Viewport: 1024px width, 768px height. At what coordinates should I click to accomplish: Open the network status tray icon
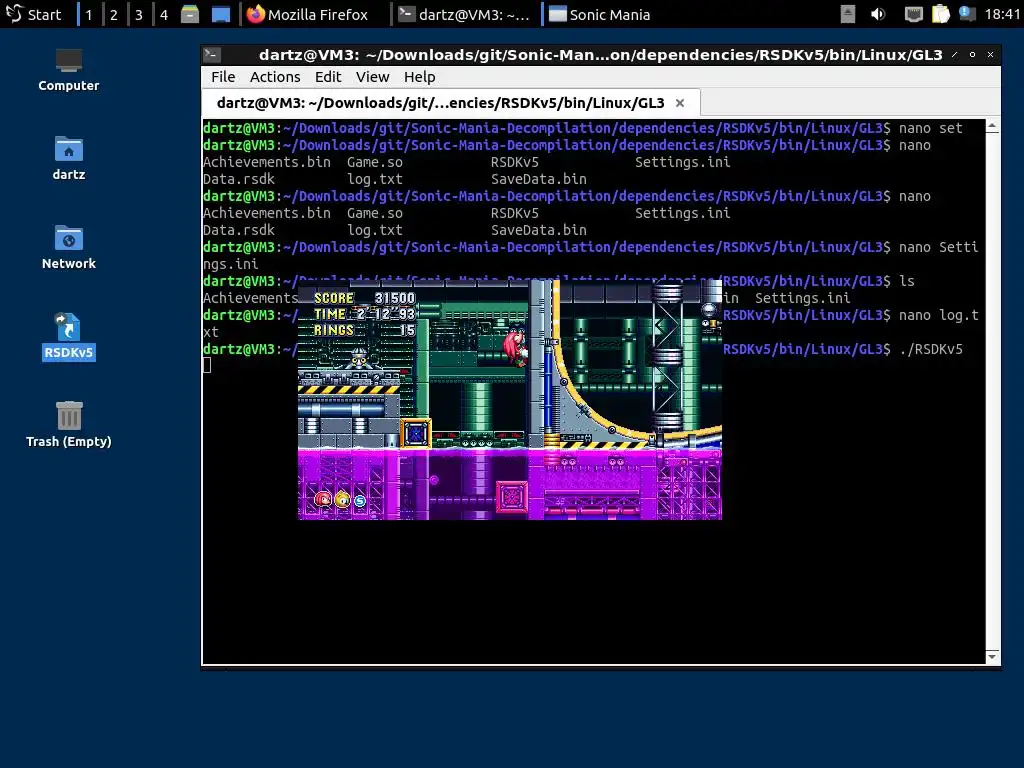913,14
